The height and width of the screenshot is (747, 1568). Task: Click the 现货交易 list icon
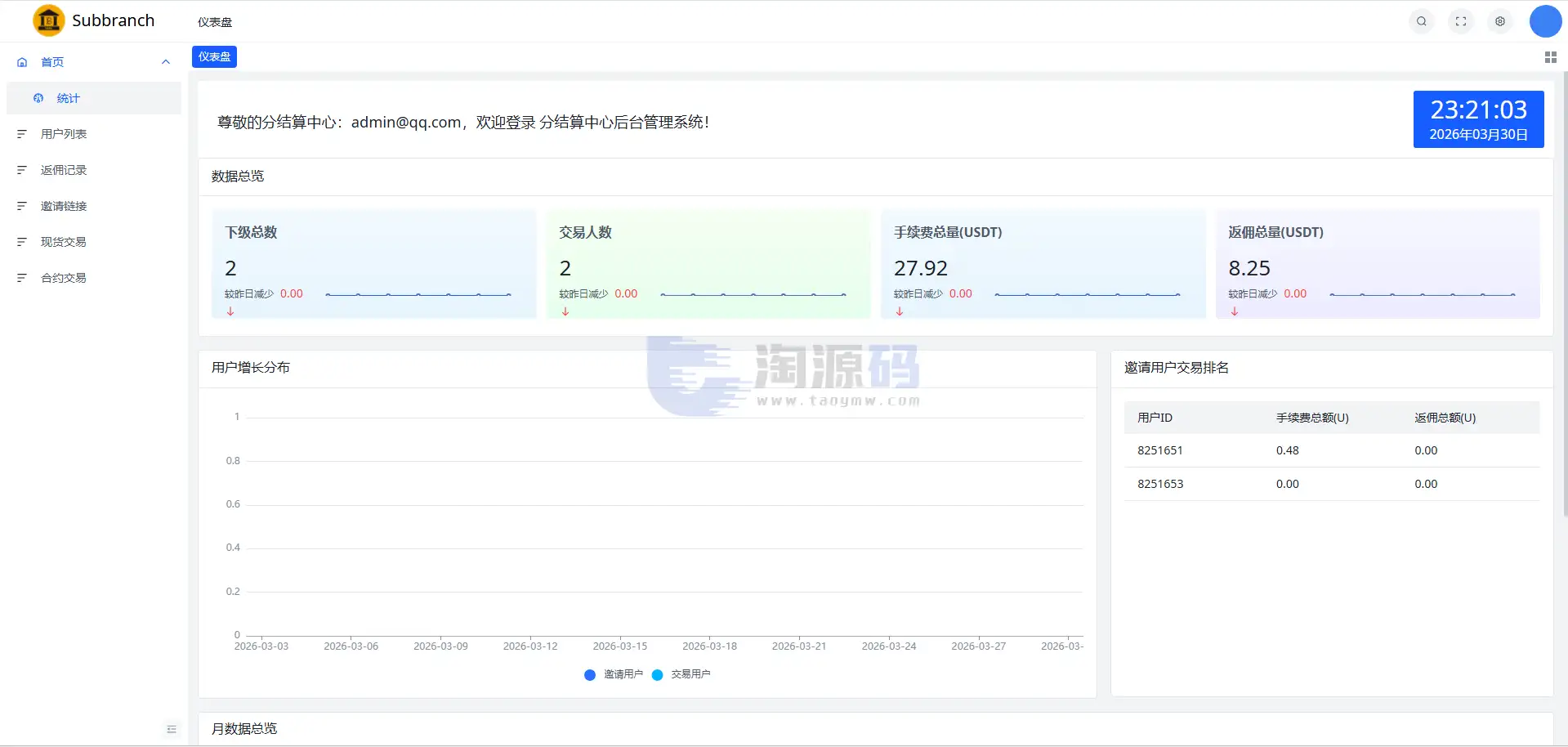click(x=22, y=242)
